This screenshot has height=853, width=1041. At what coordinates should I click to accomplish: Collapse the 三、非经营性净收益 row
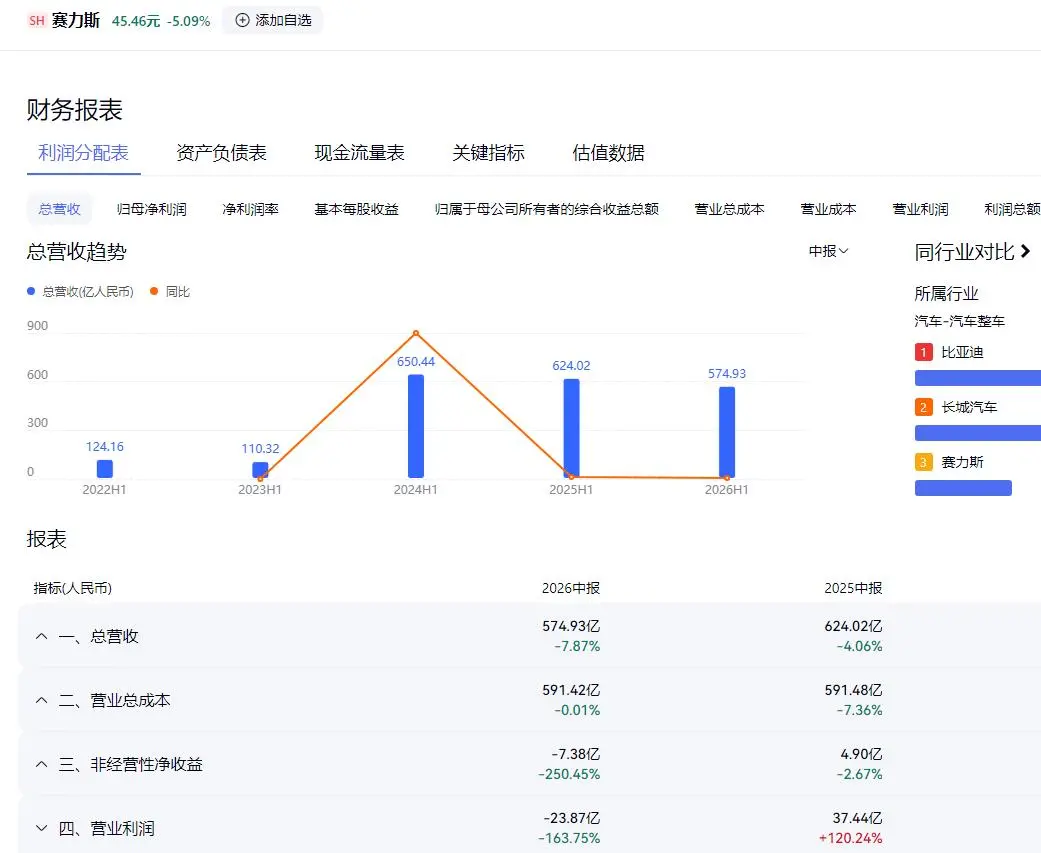point(42,764)
